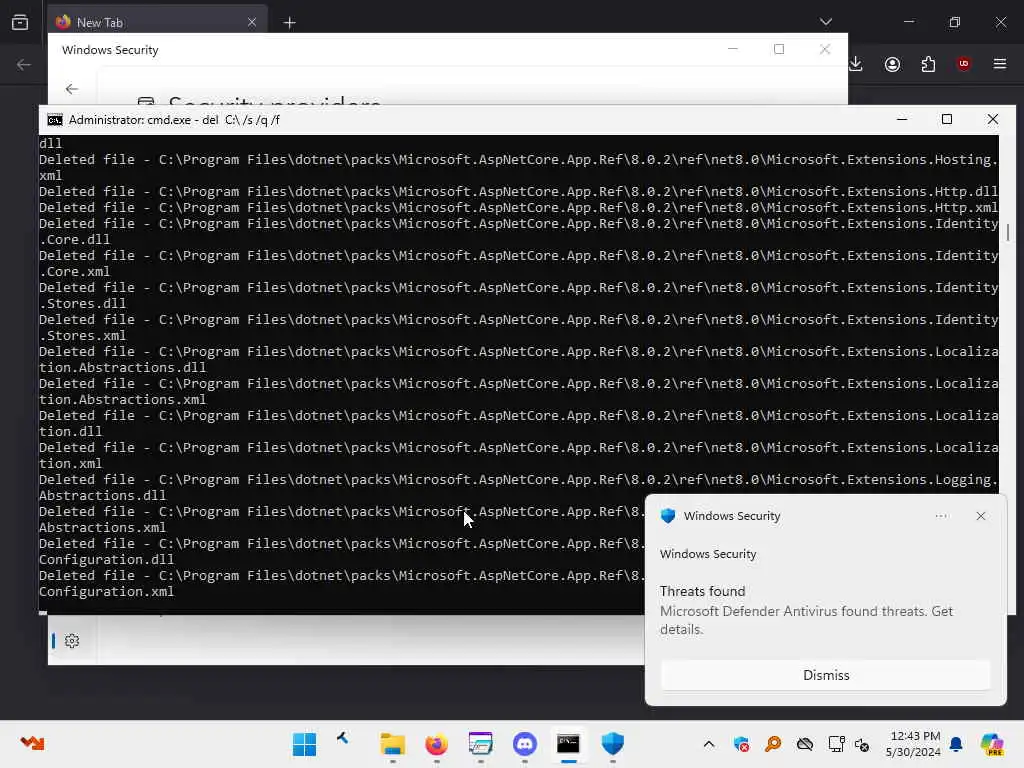Close the New Tab browser tab

252,22
